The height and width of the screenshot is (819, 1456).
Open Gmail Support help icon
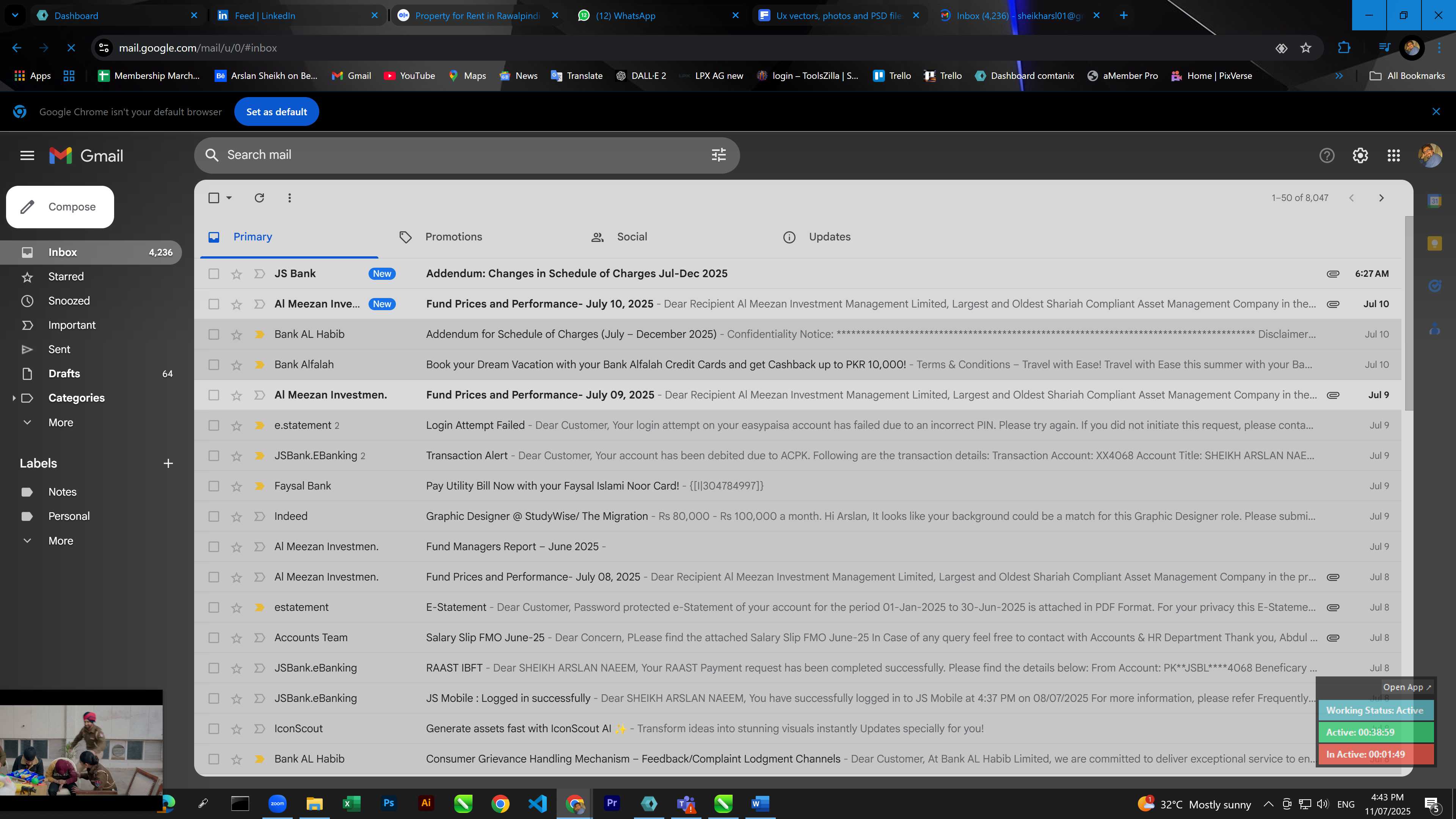click(x=1327, y=155)
